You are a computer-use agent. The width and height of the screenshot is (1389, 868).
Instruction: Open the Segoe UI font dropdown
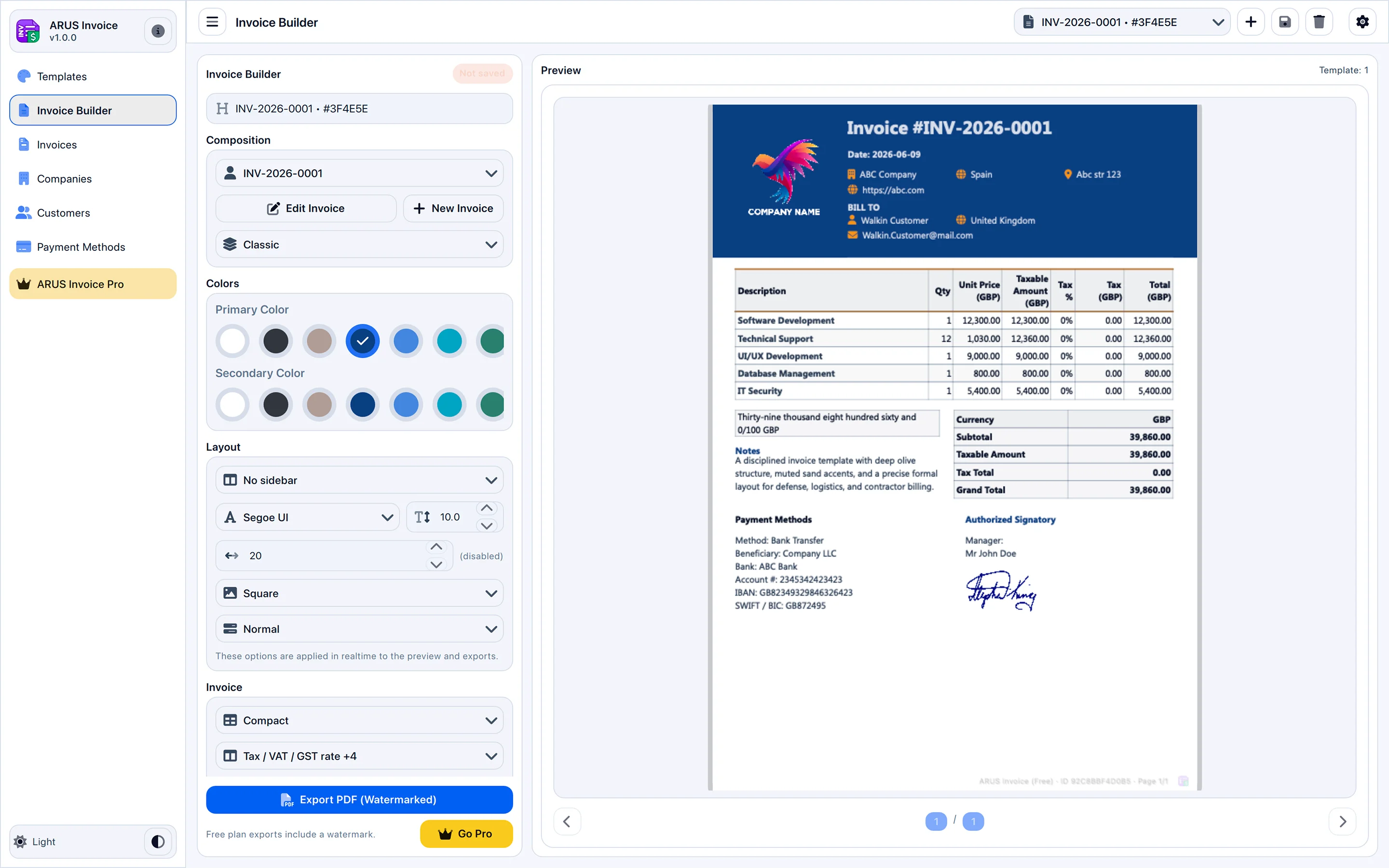[308, 516]
